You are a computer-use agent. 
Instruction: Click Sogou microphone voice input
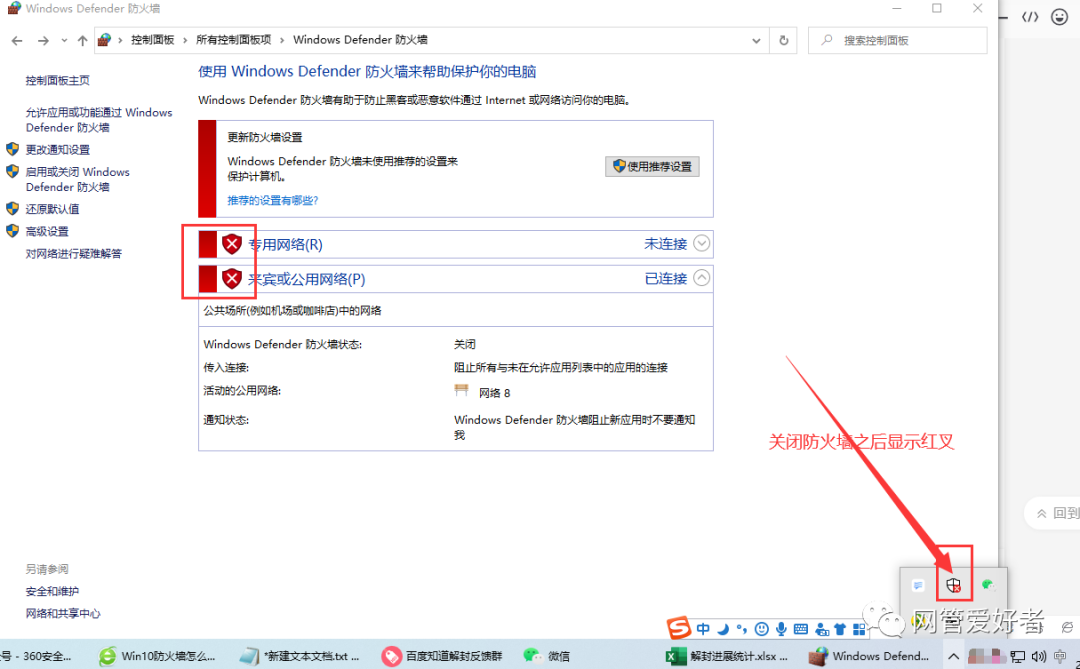pyautogui.click(x=781, y=629)
